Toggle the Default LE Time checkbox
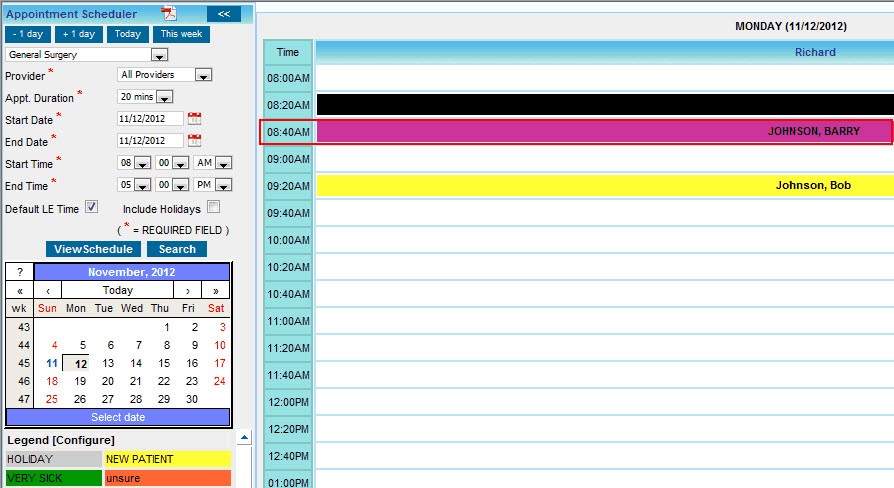894x488 pixels. click(91, 207)
